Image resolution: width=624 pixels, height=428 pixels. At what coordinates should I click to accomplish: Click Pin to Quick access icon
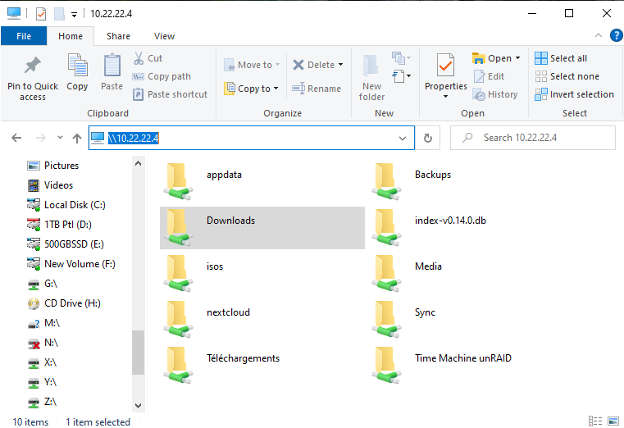pos(32,65)
